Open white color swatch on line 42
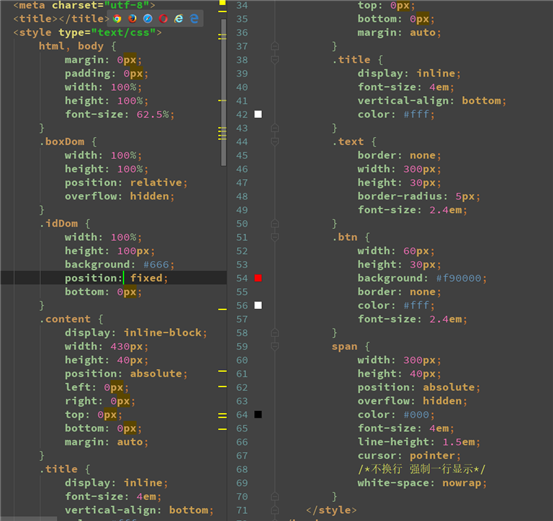 tap(258, 114)
